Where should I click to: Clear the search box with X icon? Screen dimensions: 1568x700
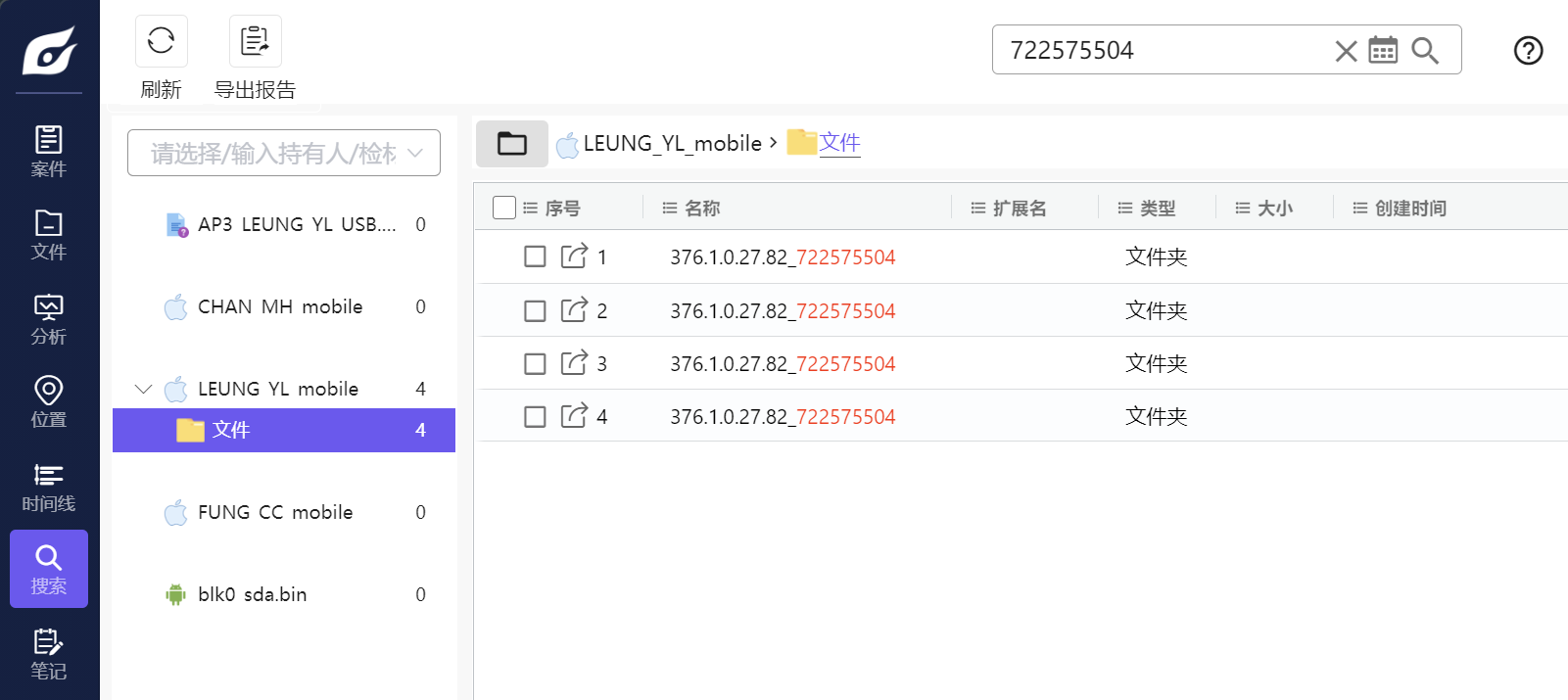point(1346,51)
